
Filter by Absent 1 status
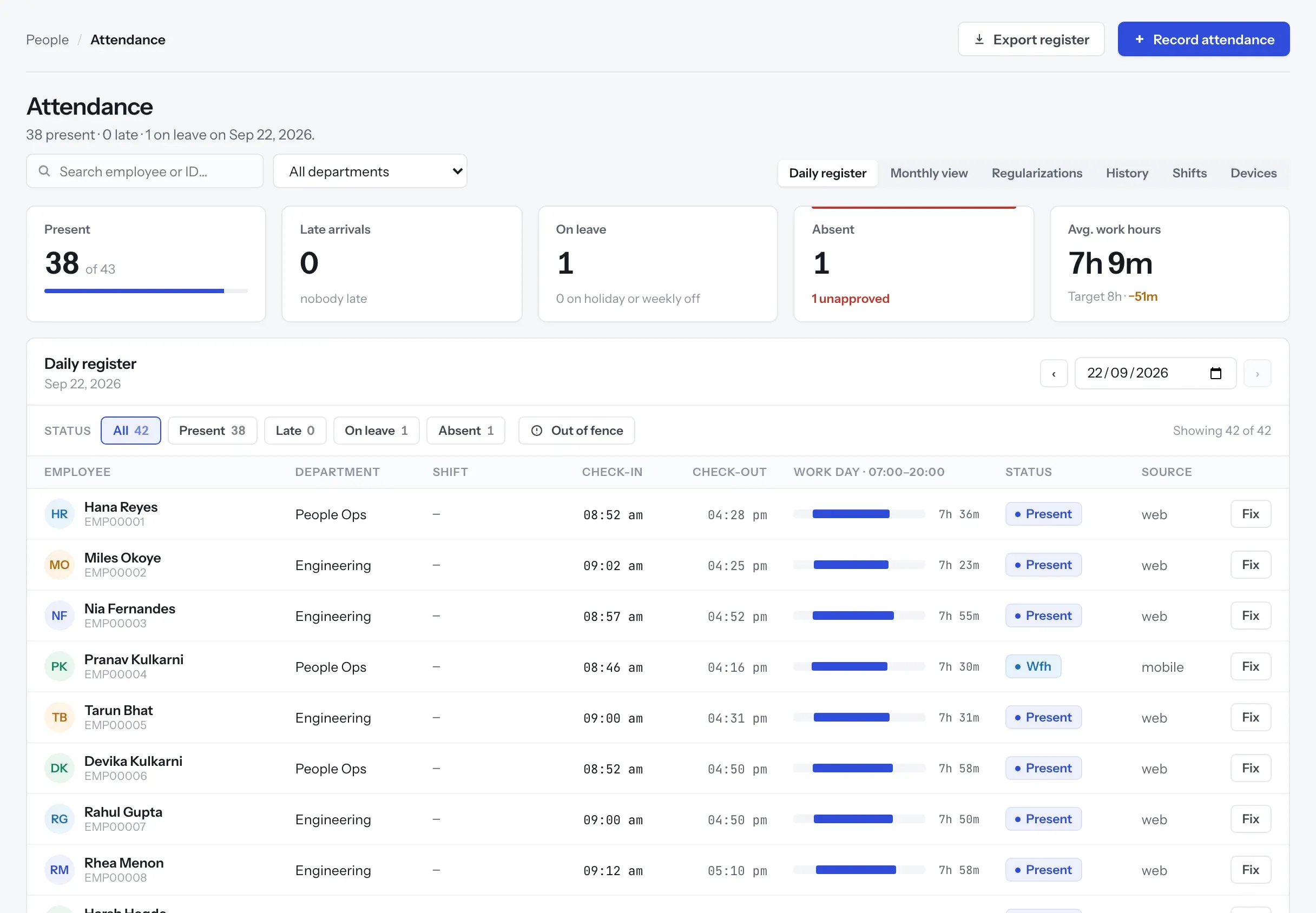[x=466, y=431]
